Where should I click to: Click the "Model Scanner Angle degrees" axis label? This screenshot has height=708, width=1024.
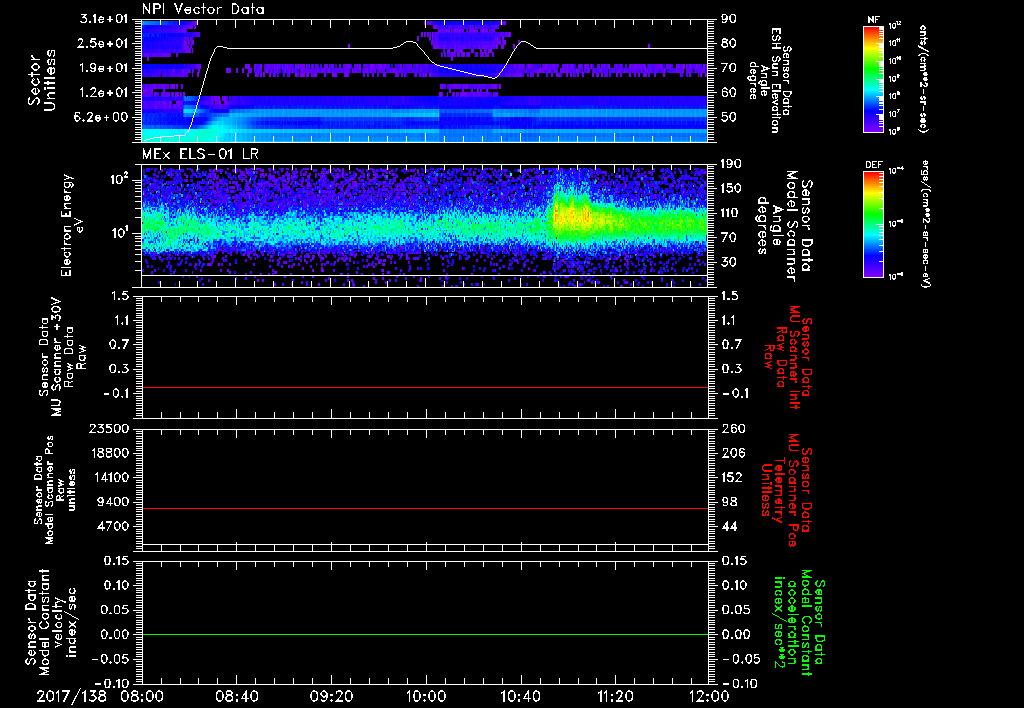pos(784,226)
